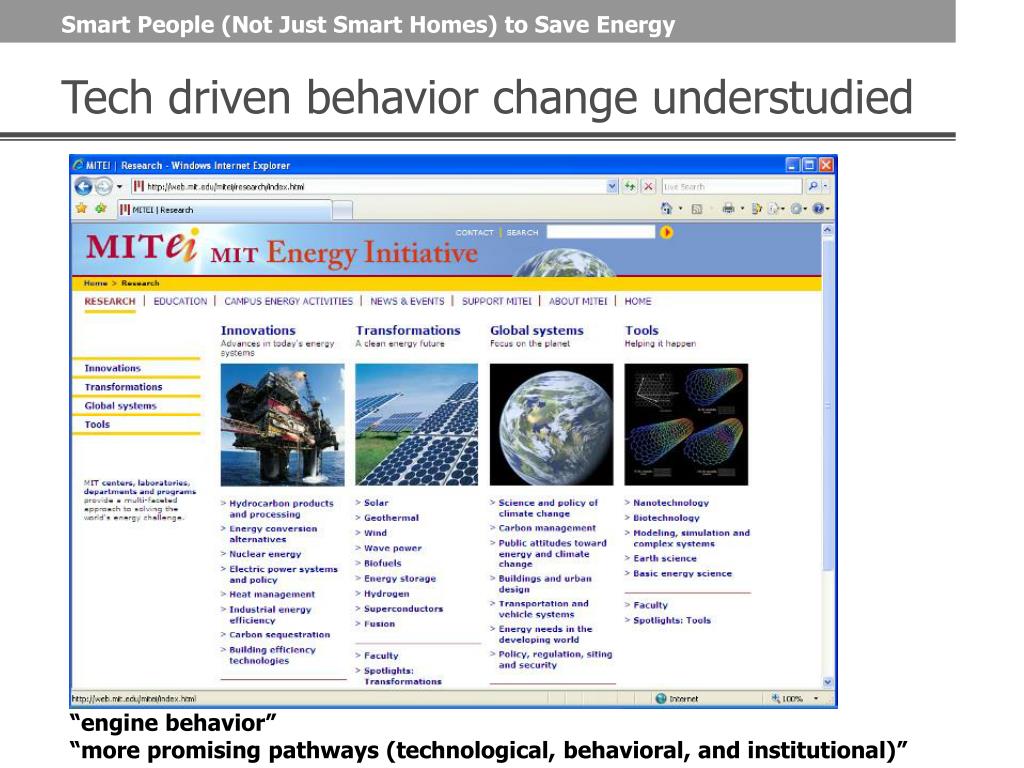This screenshot has width=1024, height=768.
Task: Click the Earth globe thumbnail image
Action: (552, 424)
